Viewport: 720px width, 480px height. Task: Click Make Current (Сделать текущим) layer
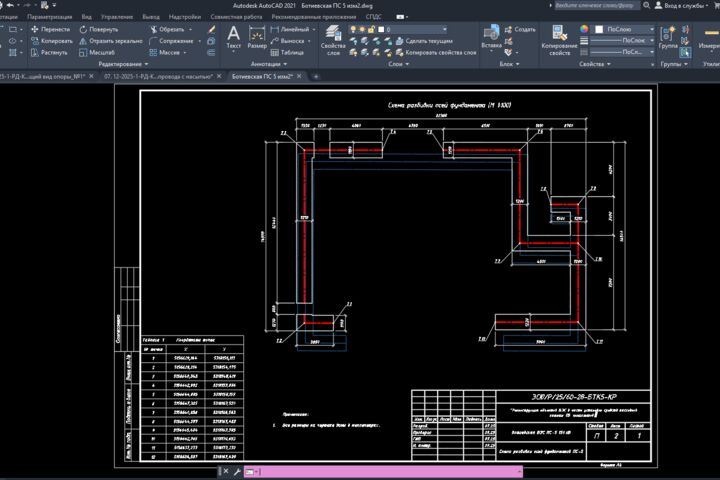pos(424,41)
